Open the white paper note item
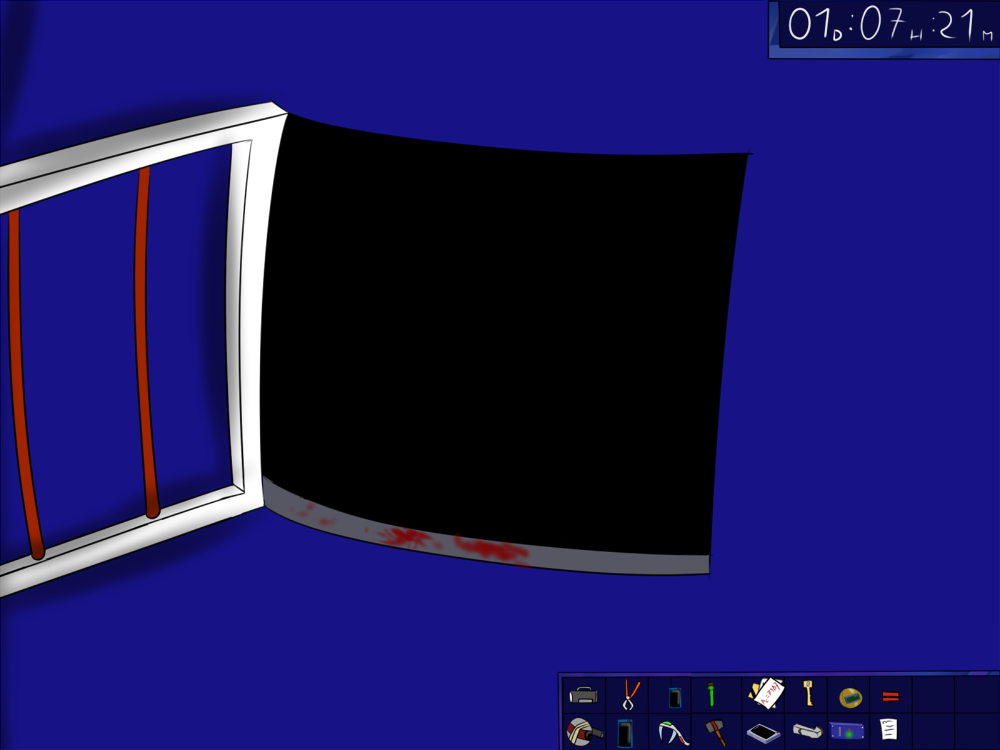The image size is (1000, 750). click(x=888, y=730)
